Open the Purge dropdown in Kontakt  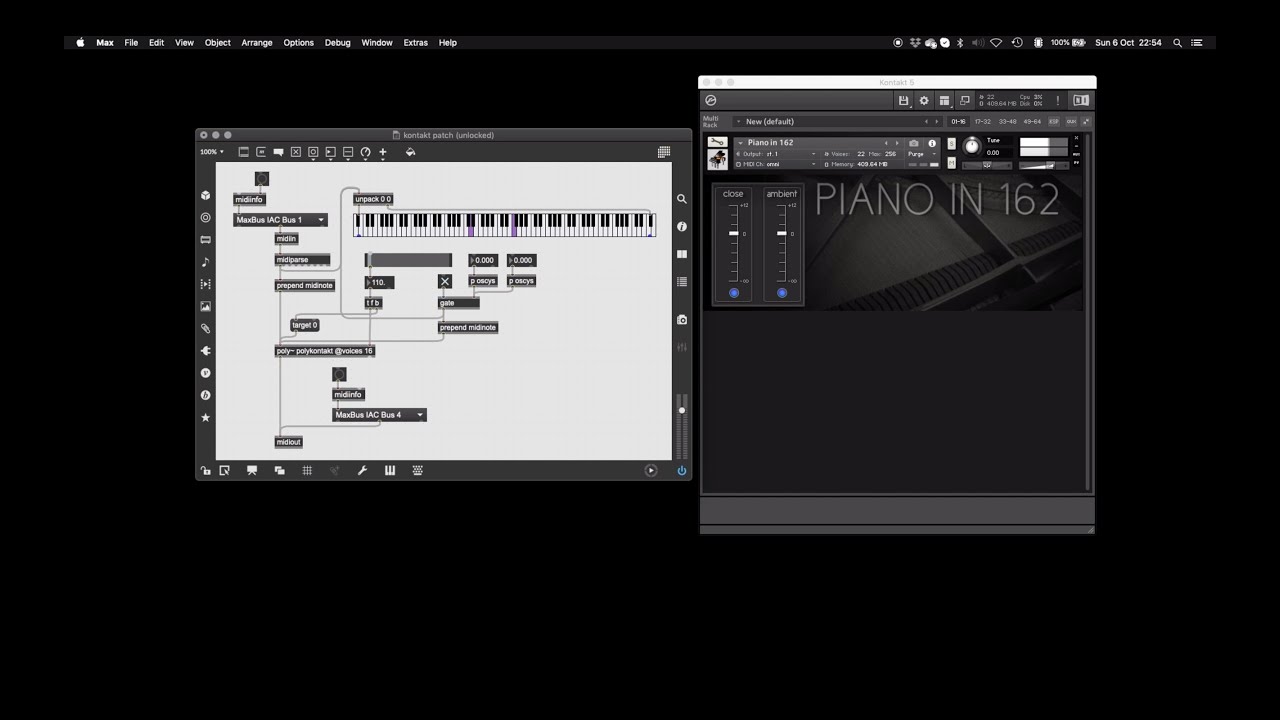click(x=922, y=154)
